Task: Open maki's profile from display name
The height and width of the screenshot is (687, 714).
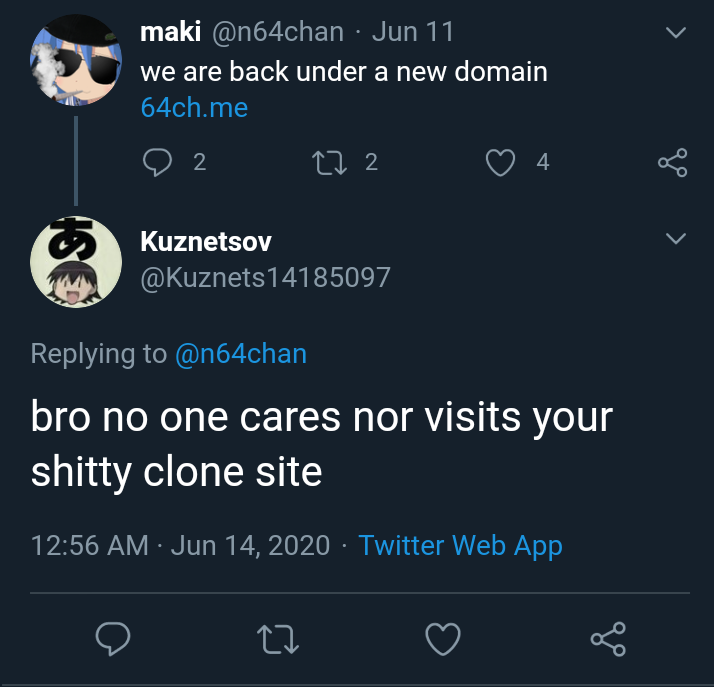Action: coord(170,32)
